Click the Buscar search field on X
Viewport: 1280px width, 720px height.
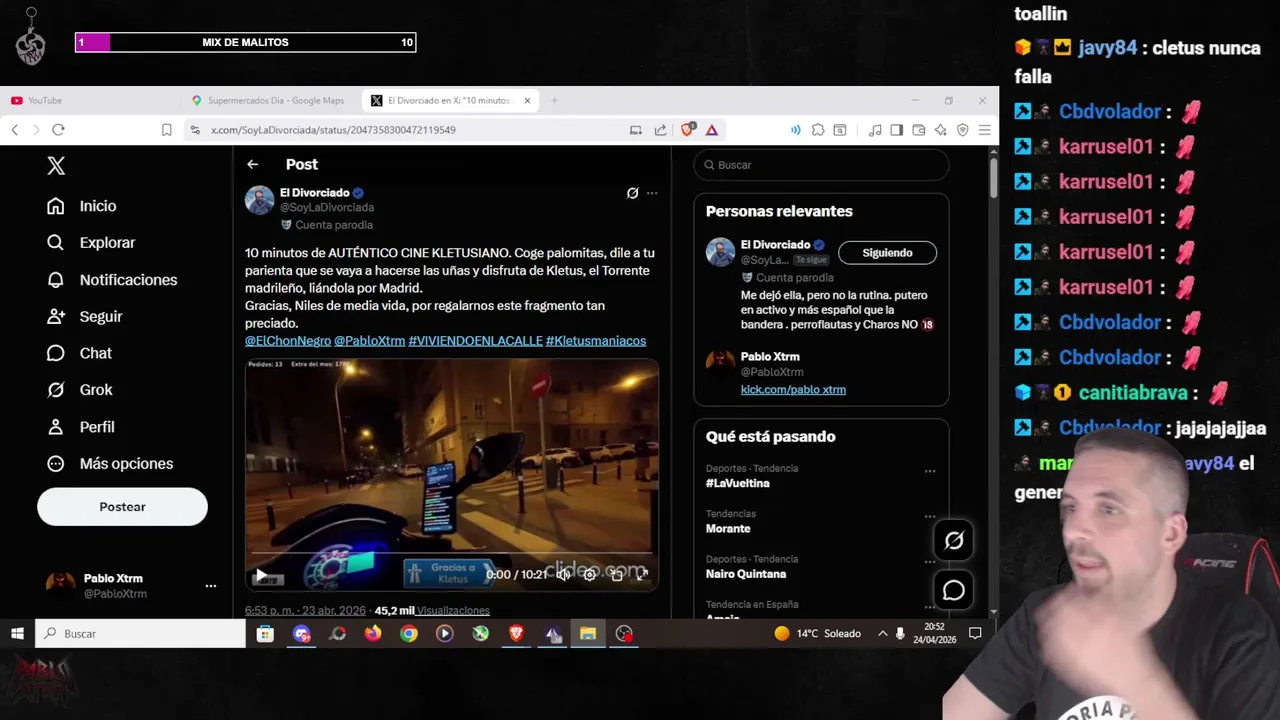pyautogui.click(x=821, y=165)
